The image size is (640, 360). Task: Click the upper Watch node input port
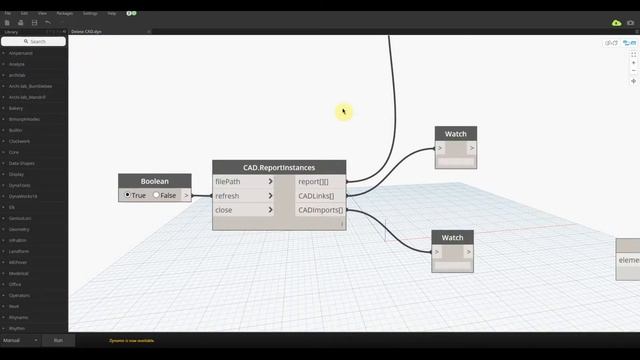(x=440, y=148)
